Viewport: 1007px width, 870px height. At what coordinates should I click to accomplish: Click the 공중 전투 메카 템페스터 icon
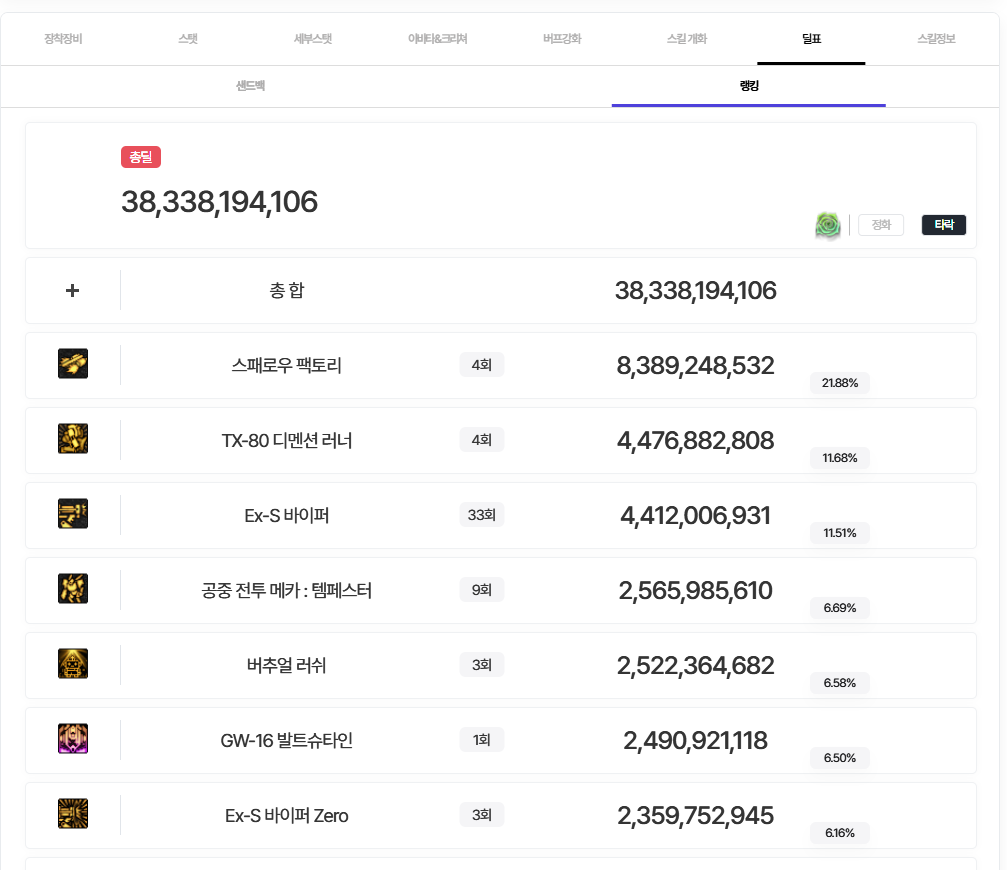pyautogui.click(x=73, y=589)
